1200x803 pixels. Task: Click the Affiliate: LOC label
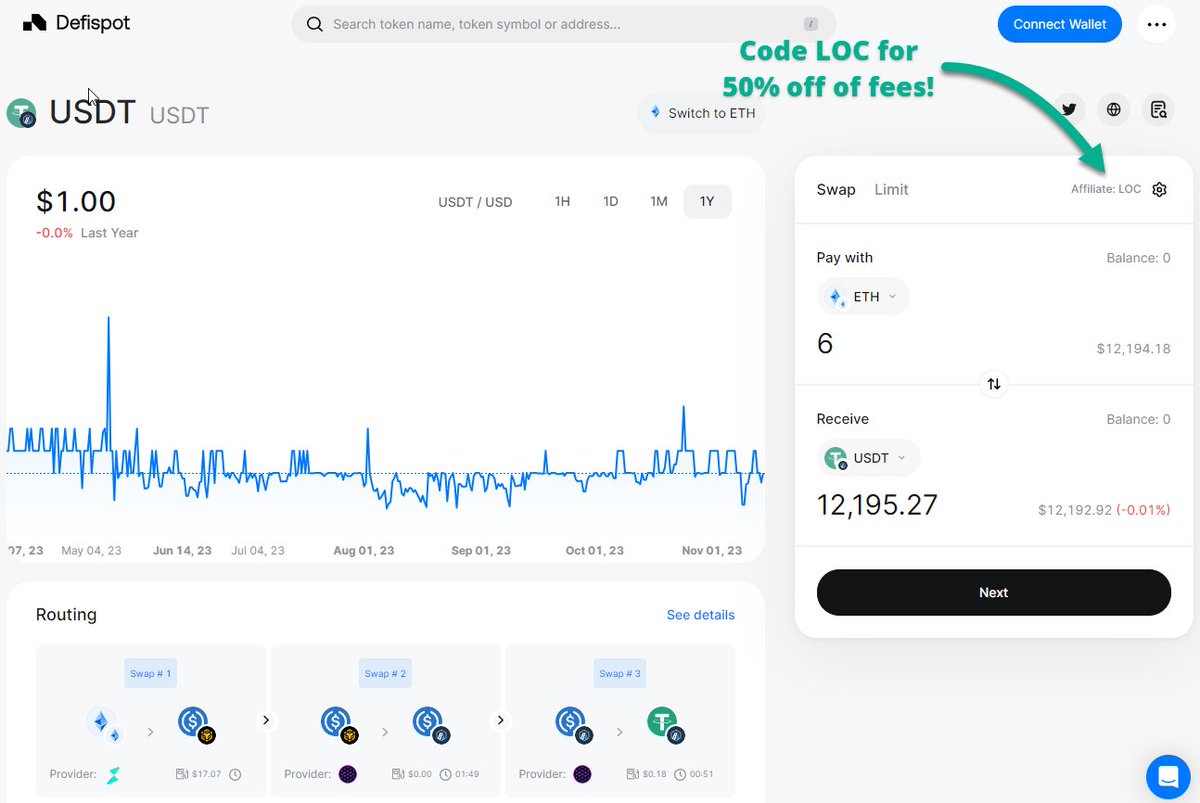point(1106,189)
